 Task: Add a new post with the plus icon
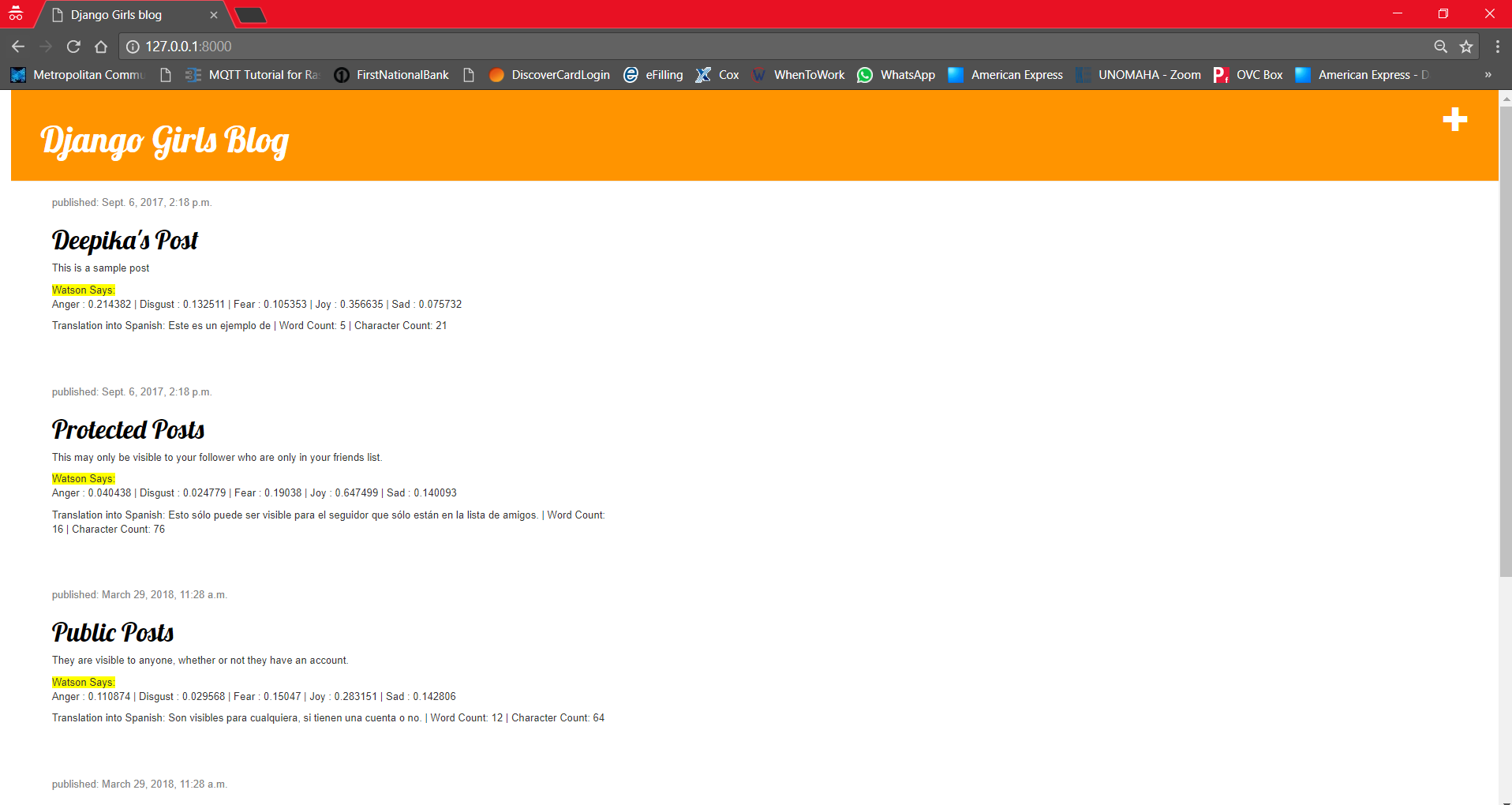pos(1454,119)
